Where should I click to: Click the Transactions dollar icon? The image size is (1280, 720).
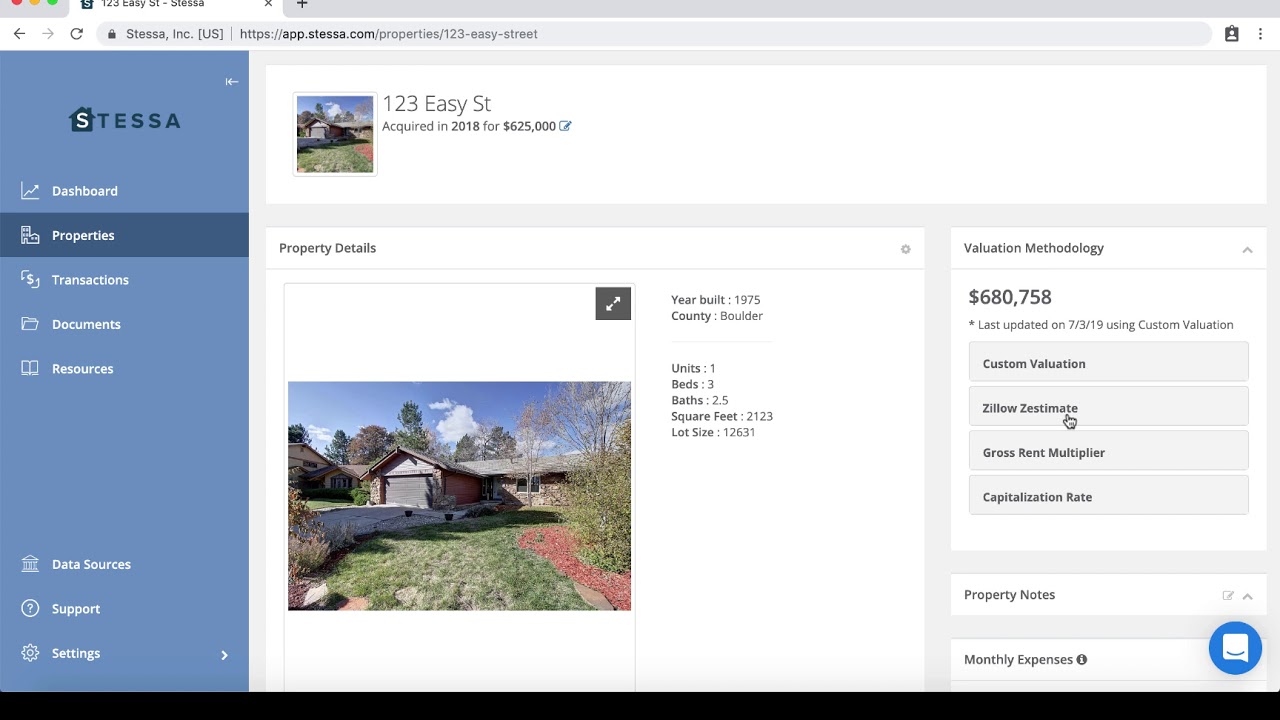tap(31, 280)
